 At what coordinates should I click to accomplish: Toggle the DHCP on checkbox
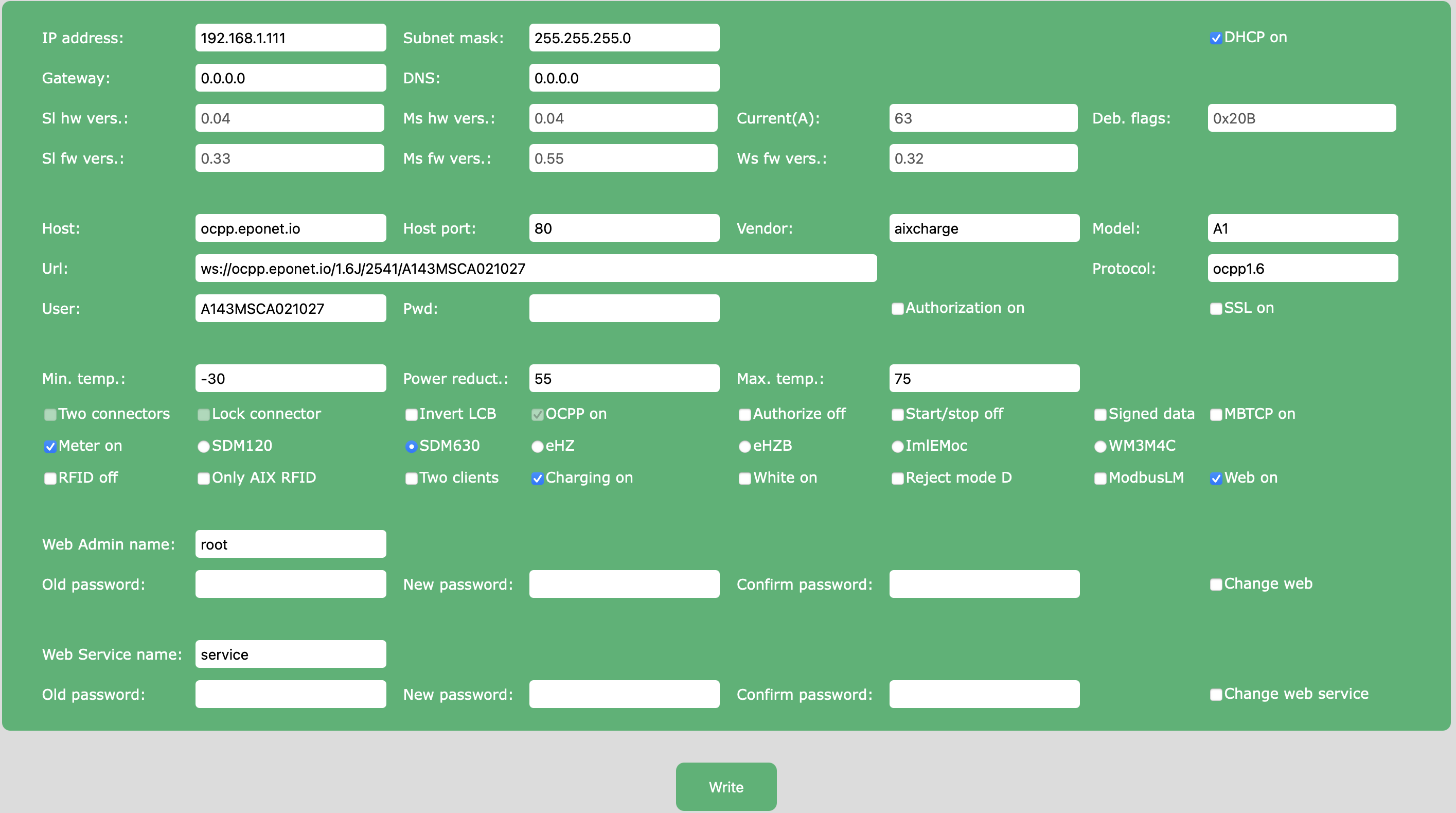(1216, 39)
